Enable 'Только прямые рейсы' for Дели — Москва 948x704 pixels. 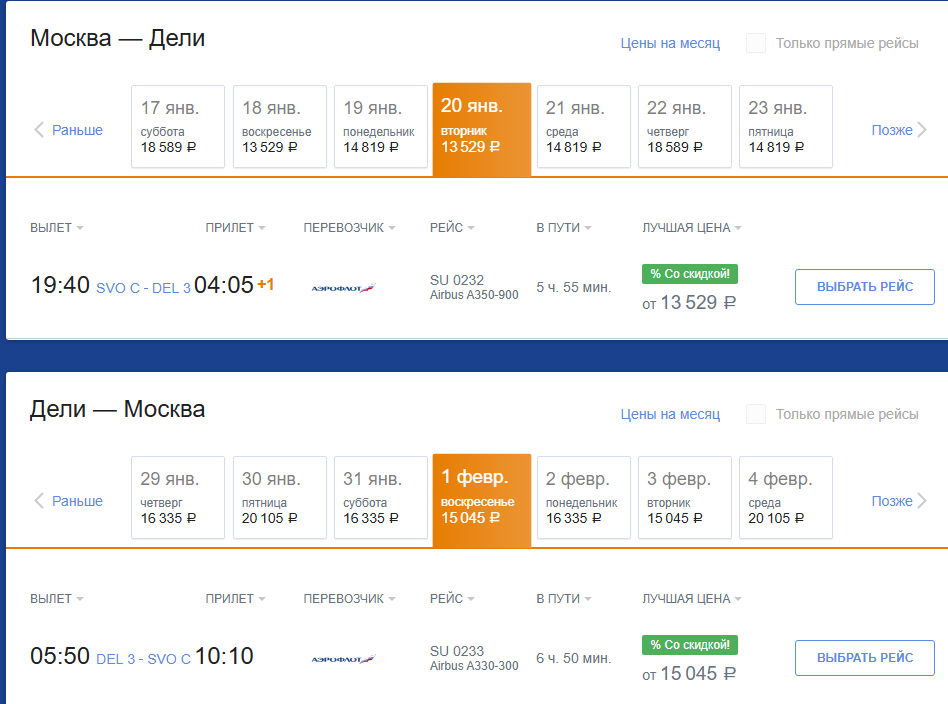[756, 414]
